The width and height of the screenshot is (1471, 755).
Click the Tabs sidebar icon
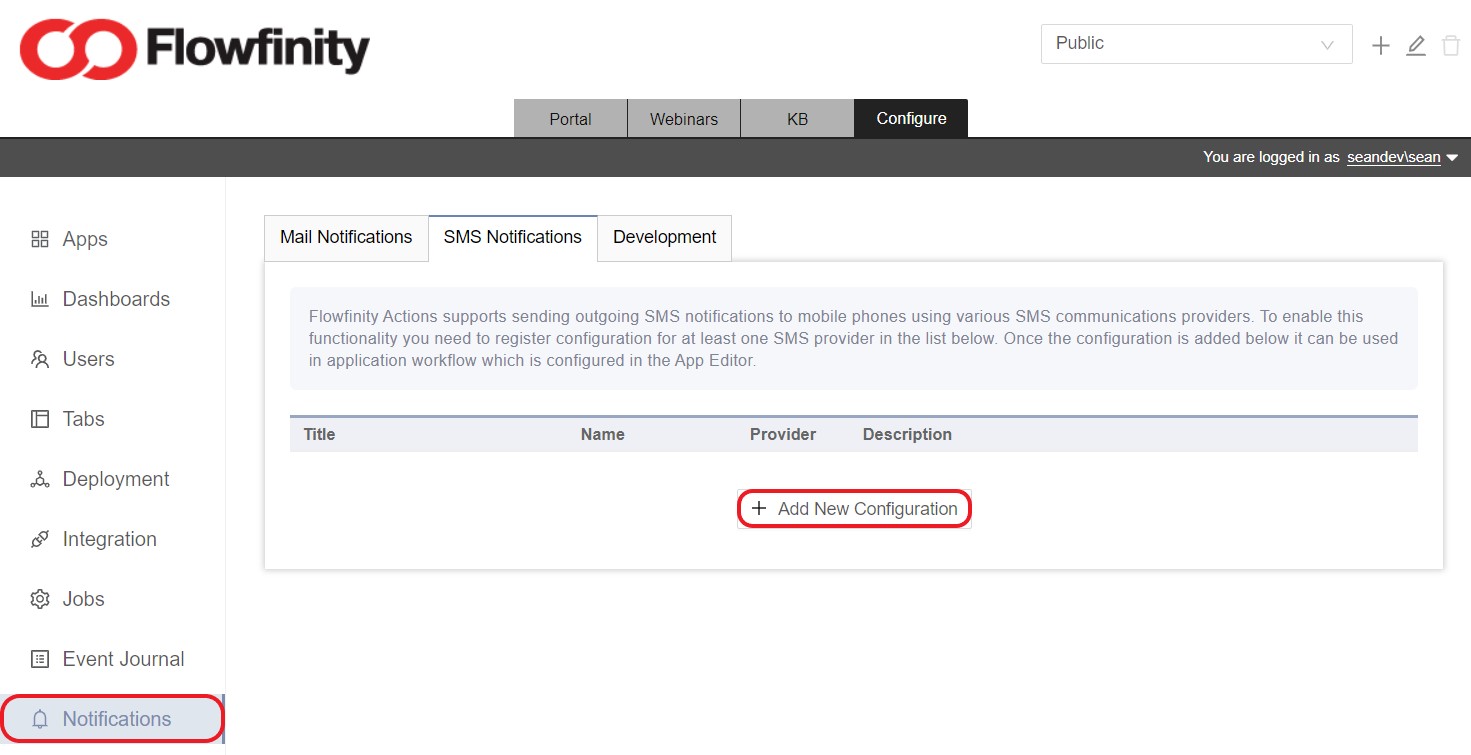[x=40, y=418]
